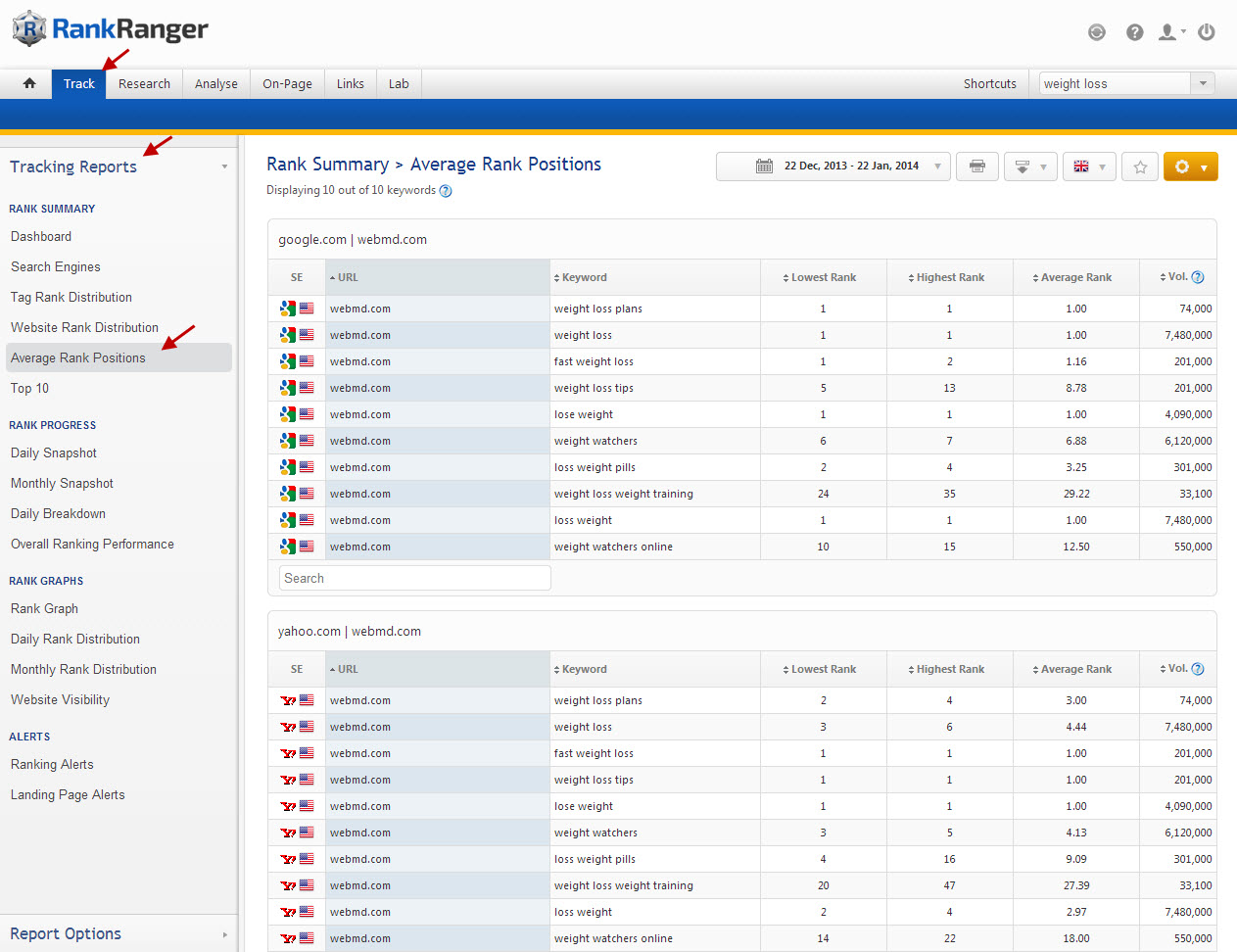Switch to the Research tab
1237x952 pixels.
tap(144, 83)
